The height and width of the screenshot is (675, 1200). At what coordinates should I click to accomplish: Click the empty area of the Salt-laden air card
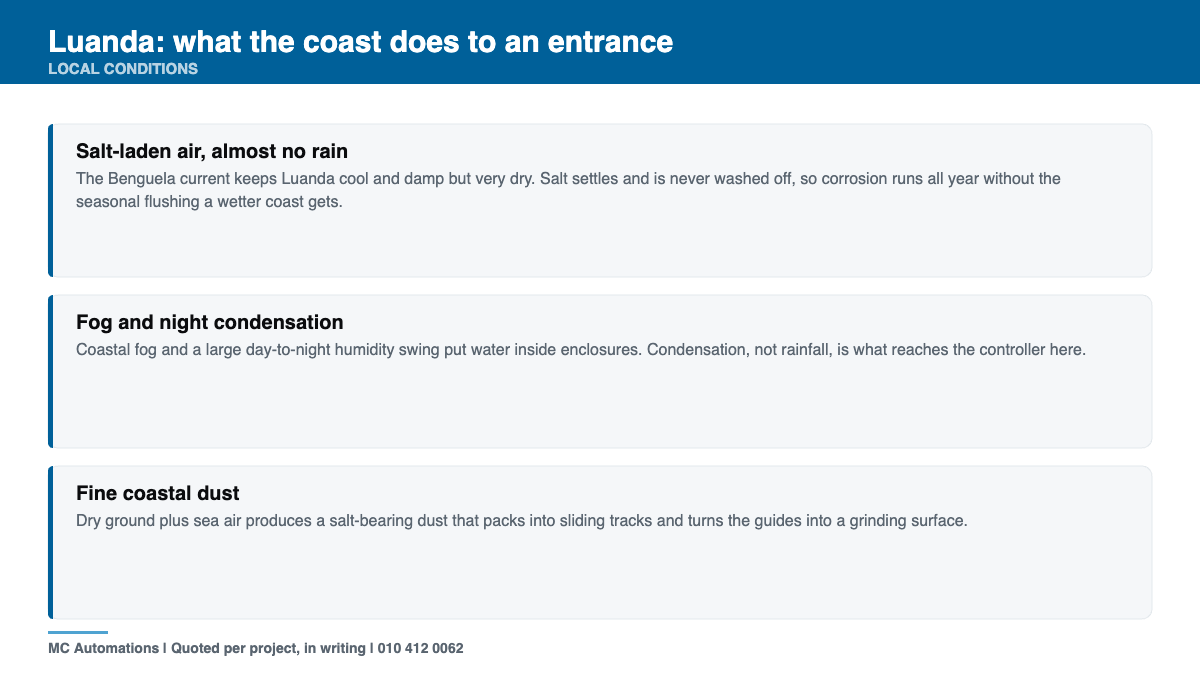pos(600,245)
